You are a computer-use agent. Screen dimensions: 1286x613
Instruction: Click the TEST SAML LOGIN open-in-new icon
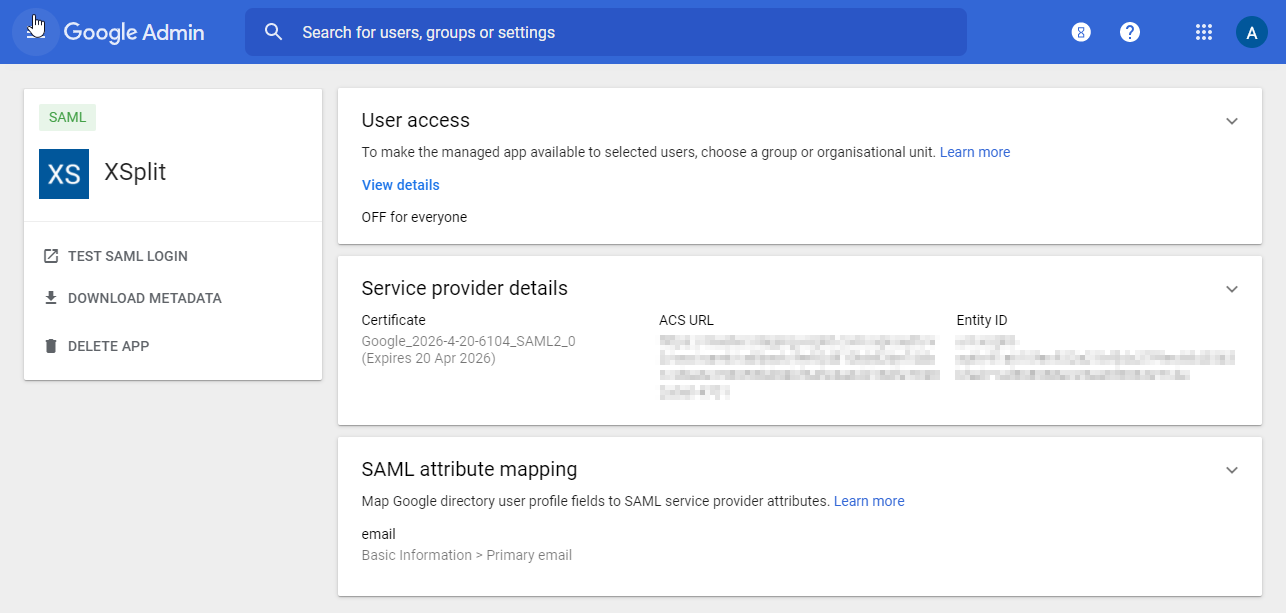(51, 256)
